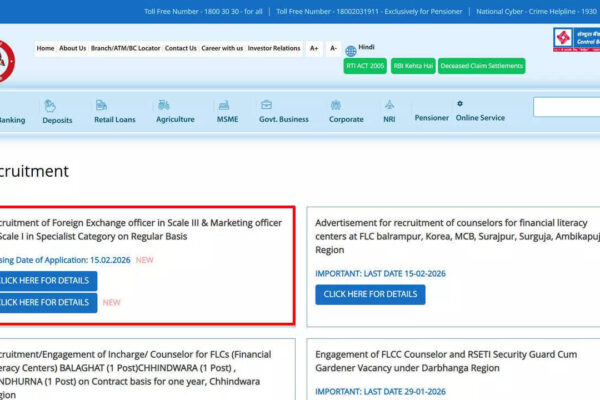The width and height of the screenshot is (600, 400).
Task: Switch language to Hindi
Action: [366, 47]
